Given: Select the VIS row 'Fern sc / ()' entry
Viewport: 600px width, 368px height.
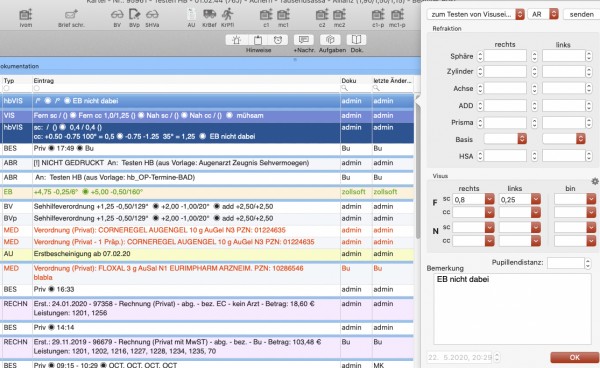Looking at the screenshot, I should coord(207,116).
